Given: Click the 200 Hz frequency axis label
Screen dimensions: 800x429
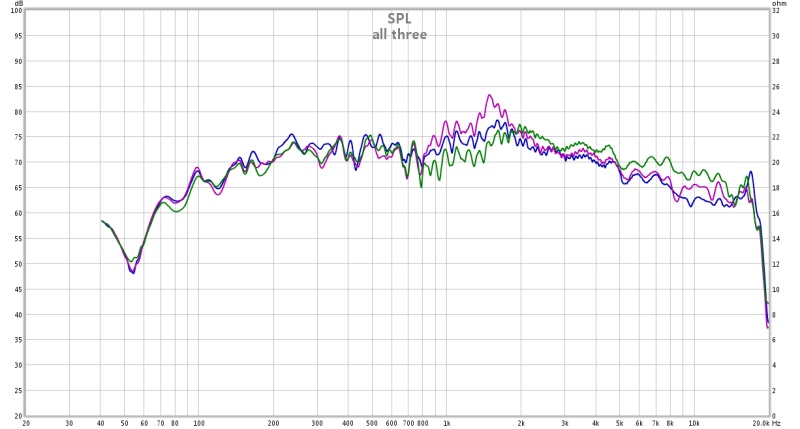Looking at the screenshot, I should coord(273,423).
